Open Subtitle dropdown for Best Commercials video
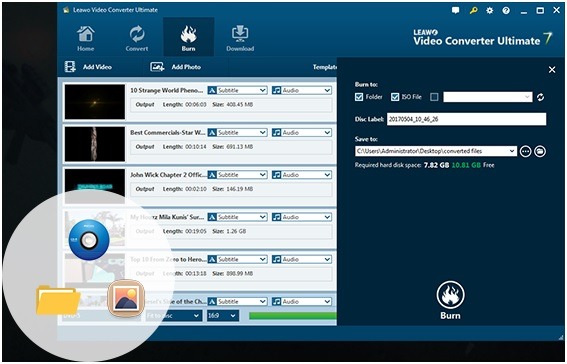Viewport: 567px width, 364px height. pyautogui.click(x=238, y=133)
